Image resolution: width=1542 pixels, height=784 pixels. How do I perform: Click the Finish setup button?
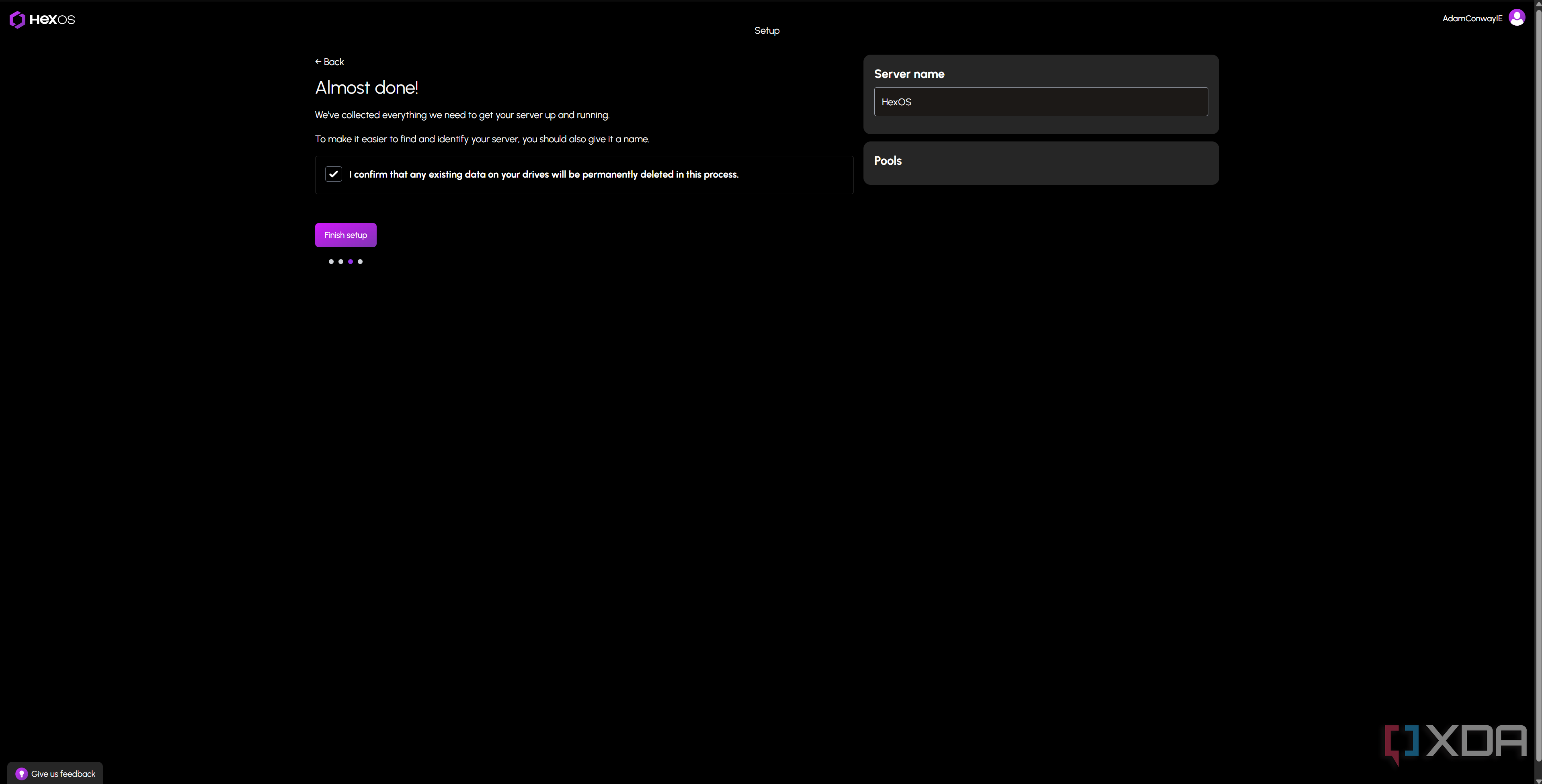pyautogui.click(x=345, y=235)
